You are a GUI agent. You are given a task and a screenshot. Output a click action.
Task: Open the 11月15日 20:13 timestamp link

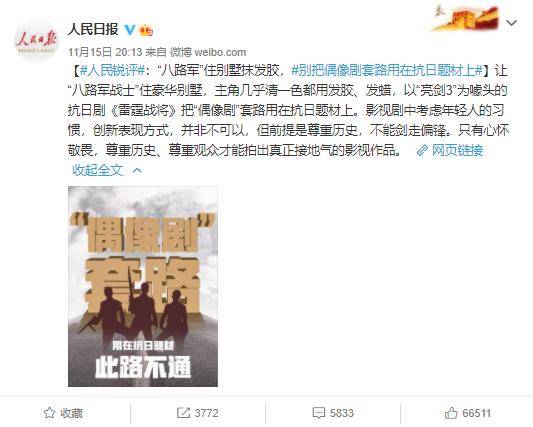[x=105, y=52]
